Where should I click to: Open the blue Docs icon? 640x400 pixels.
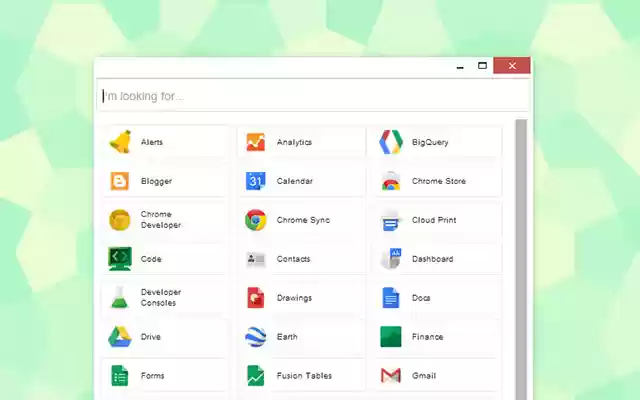tap(391, 298)
